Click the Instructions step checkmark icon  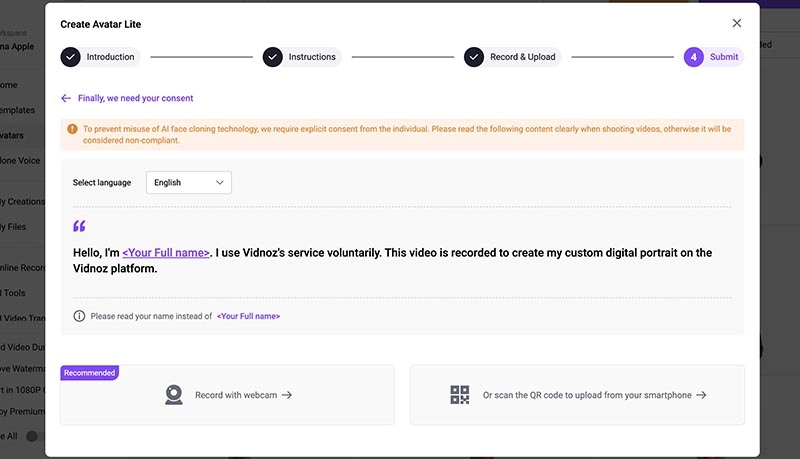[x=272, y=57]
